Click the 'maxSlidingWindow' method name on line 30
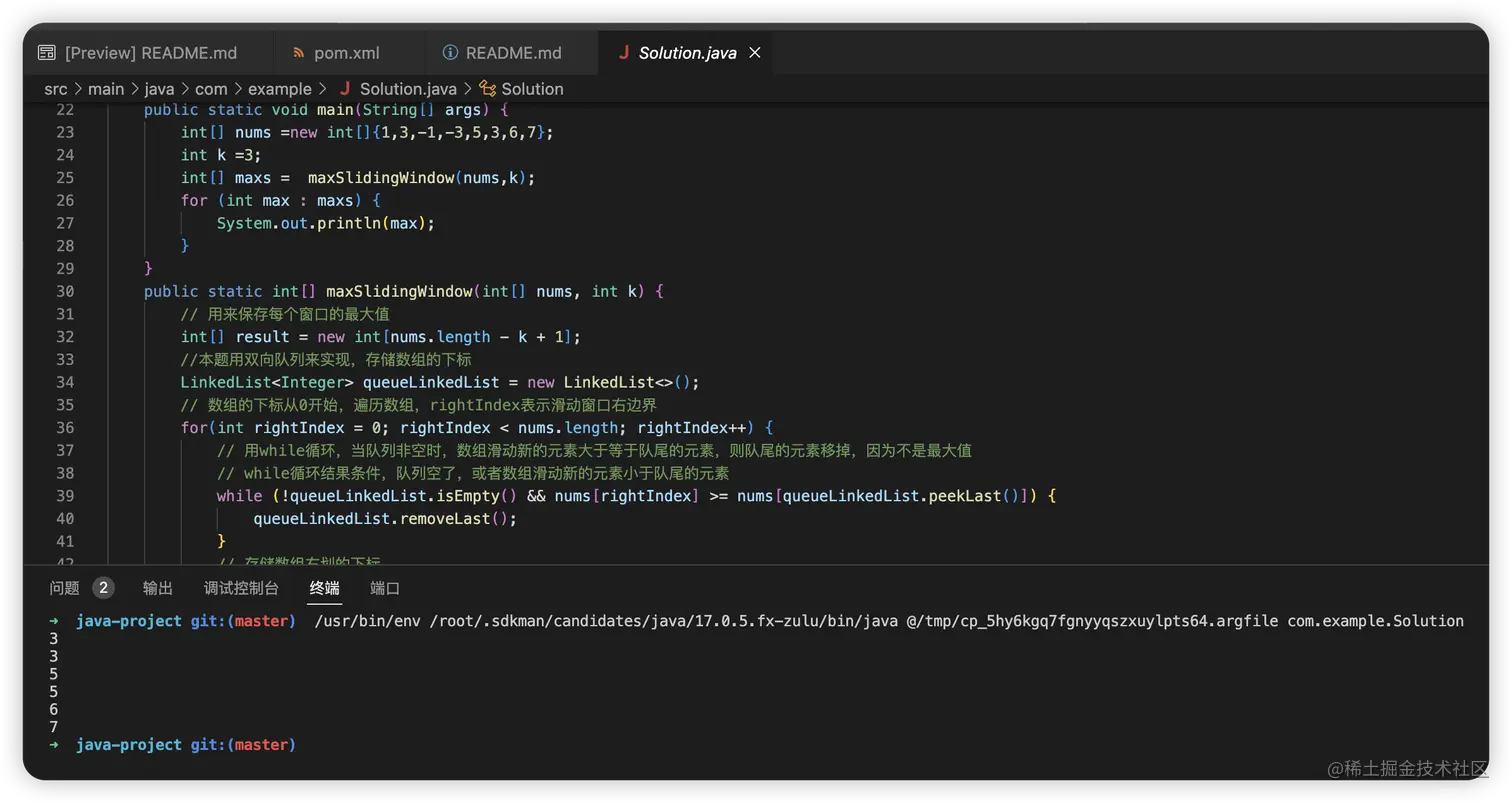This screenshot has height=803, width=1512. point(399,291)
